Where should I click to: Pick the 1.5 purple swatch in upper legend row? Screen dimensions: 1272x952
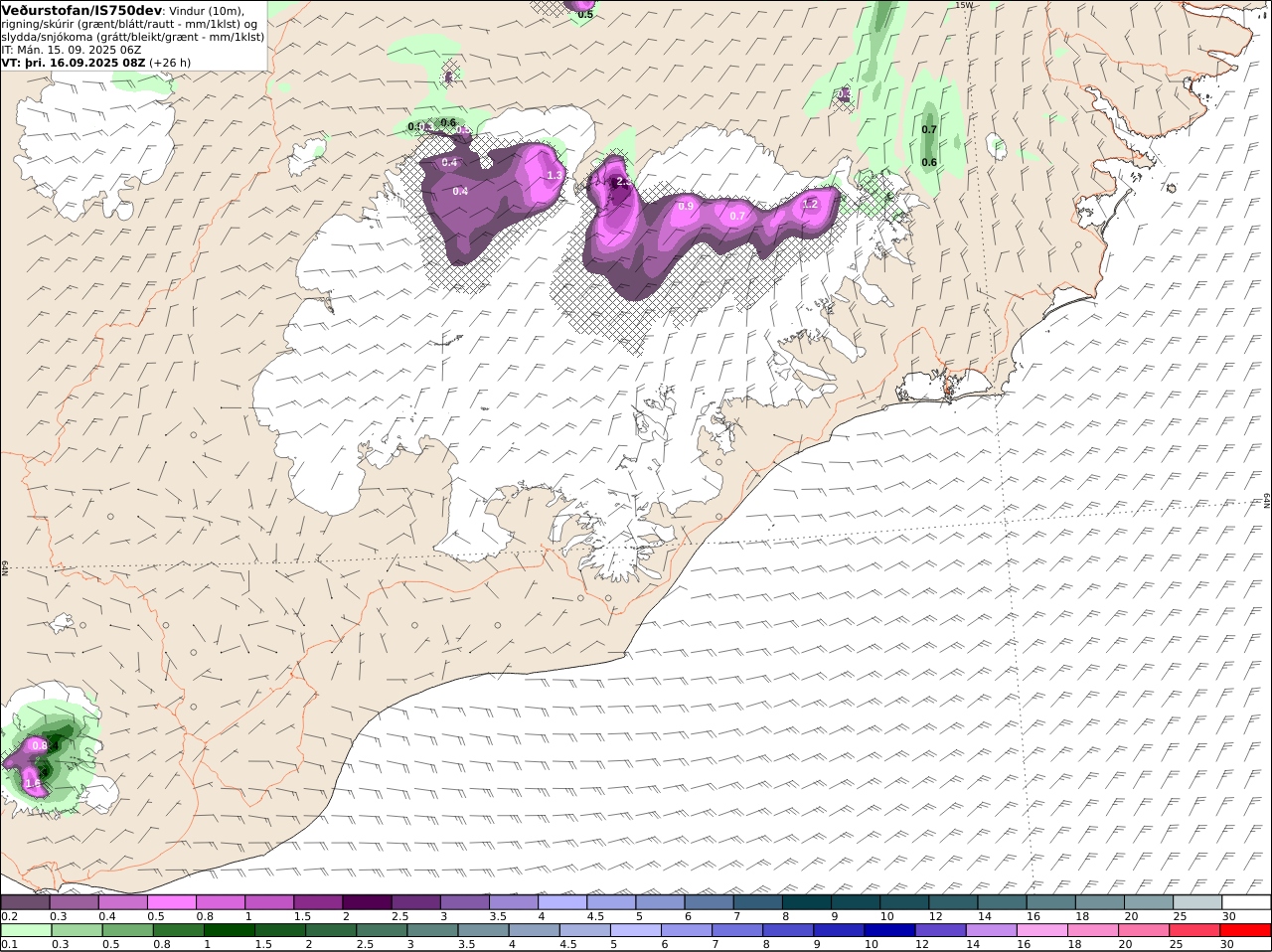click(x=318, y=902)
